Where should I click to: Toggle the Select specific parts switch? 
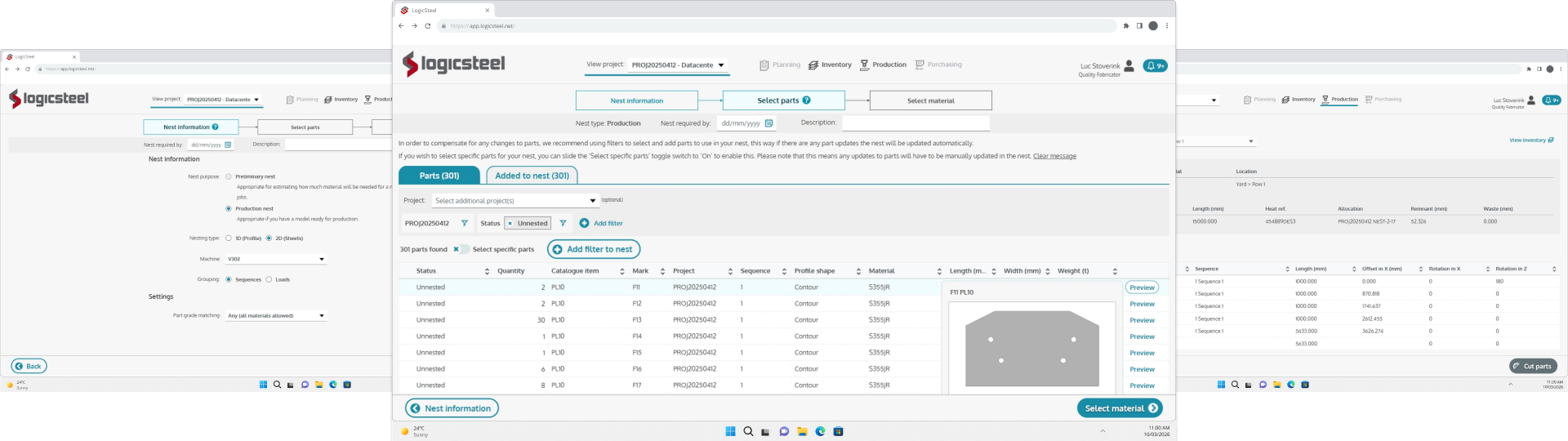(x=461, y=249)
